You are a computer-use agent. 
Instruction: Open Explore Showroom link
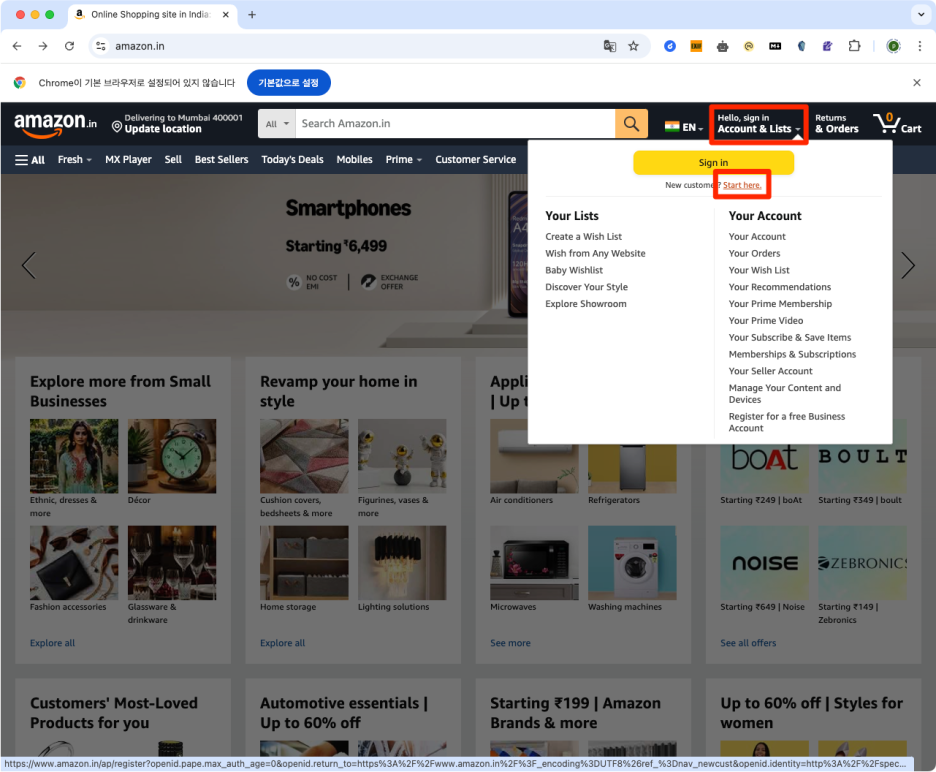[x=586, y=303]
